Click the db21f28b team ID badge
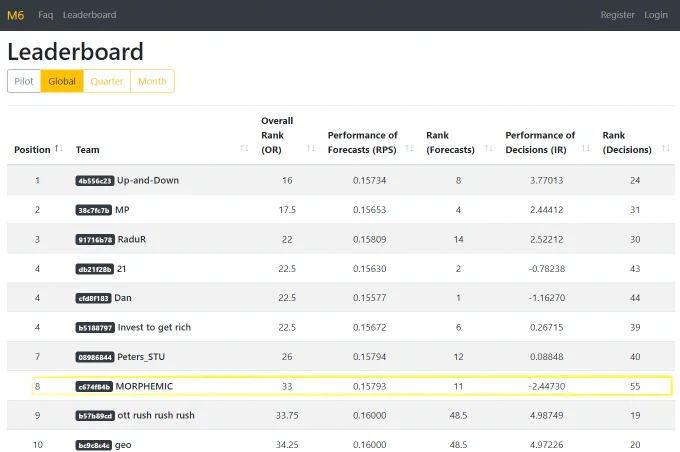Image resolution: width=680 pixels, height=452 pixels. [x=95, y=269]
